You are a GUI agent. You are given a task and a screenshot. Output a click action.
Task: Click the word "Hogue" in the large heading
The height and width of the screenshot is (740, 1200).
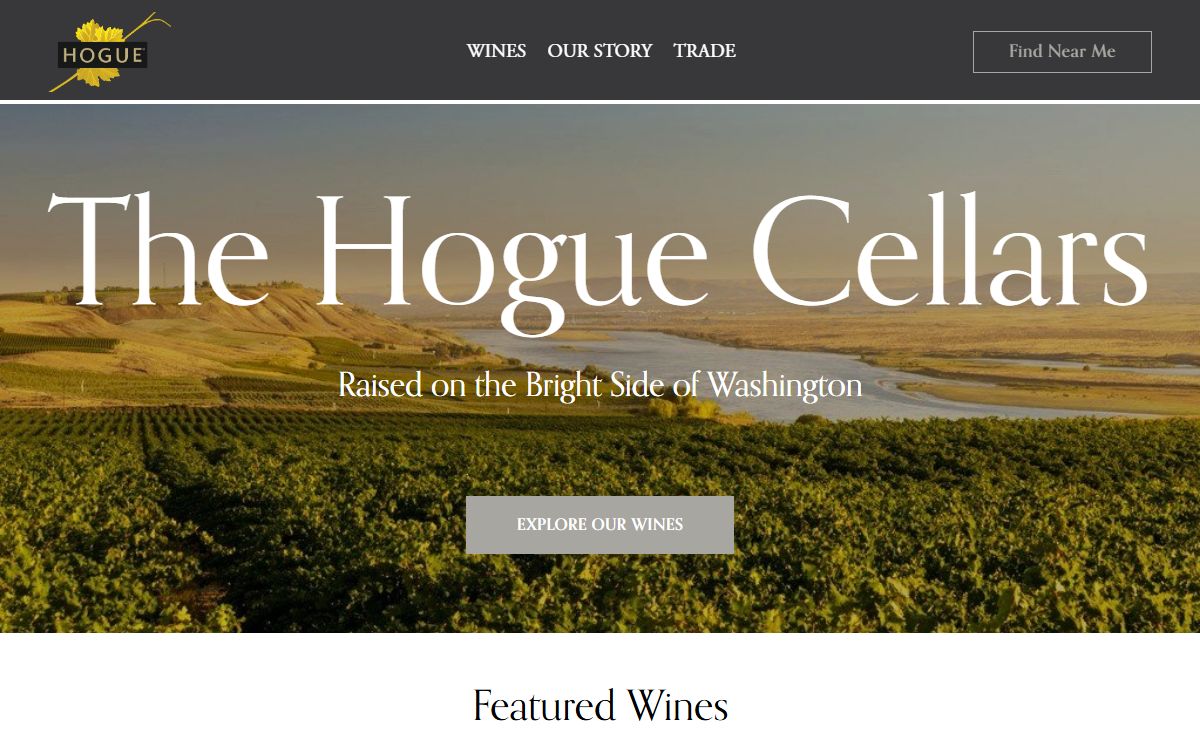tap(512, 258)
